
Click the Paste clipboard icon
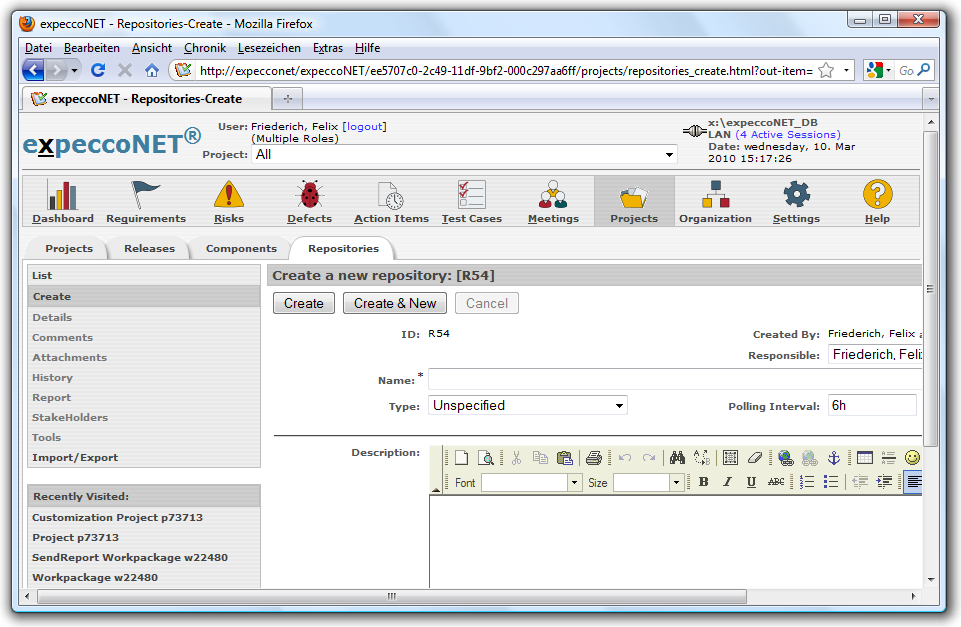point(564,458)
